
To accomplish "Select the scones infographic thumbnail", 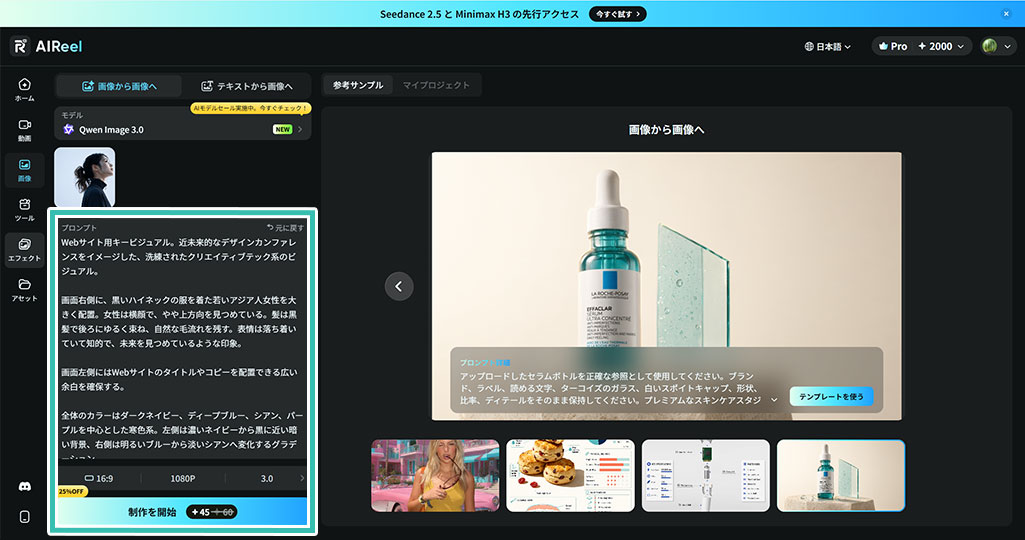I will [x=570, y=475].
